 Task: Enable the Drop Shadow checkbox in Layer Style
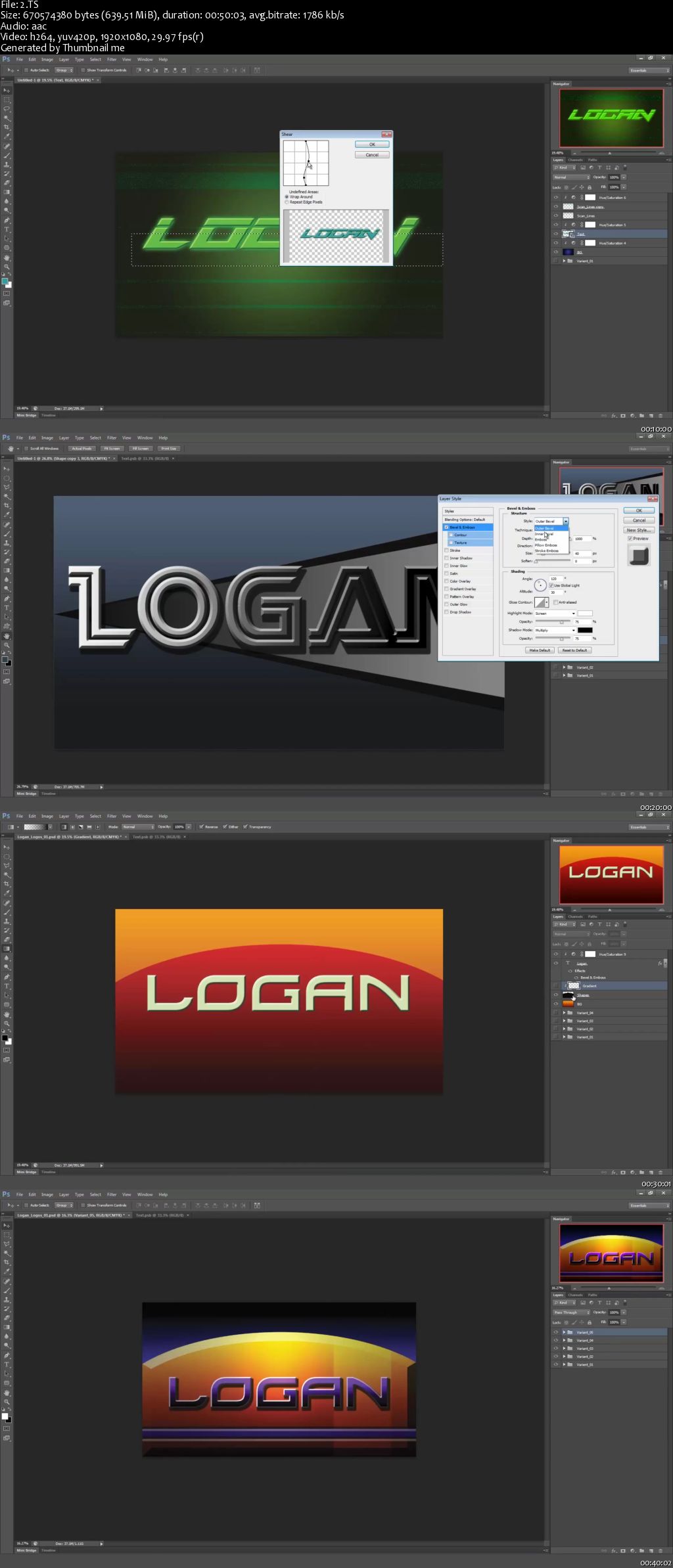[x=446, y=612]
